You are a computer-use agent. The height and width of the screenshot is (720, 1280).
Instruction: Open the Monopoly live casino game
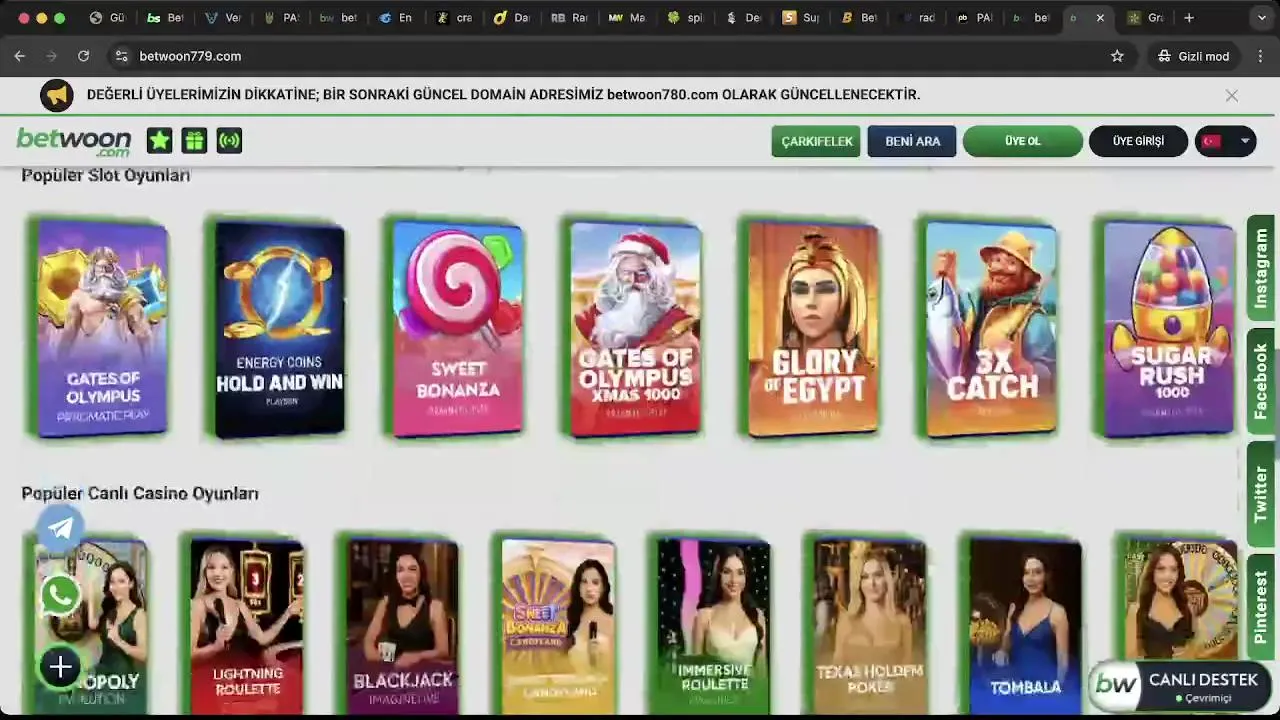click(90, 626)
